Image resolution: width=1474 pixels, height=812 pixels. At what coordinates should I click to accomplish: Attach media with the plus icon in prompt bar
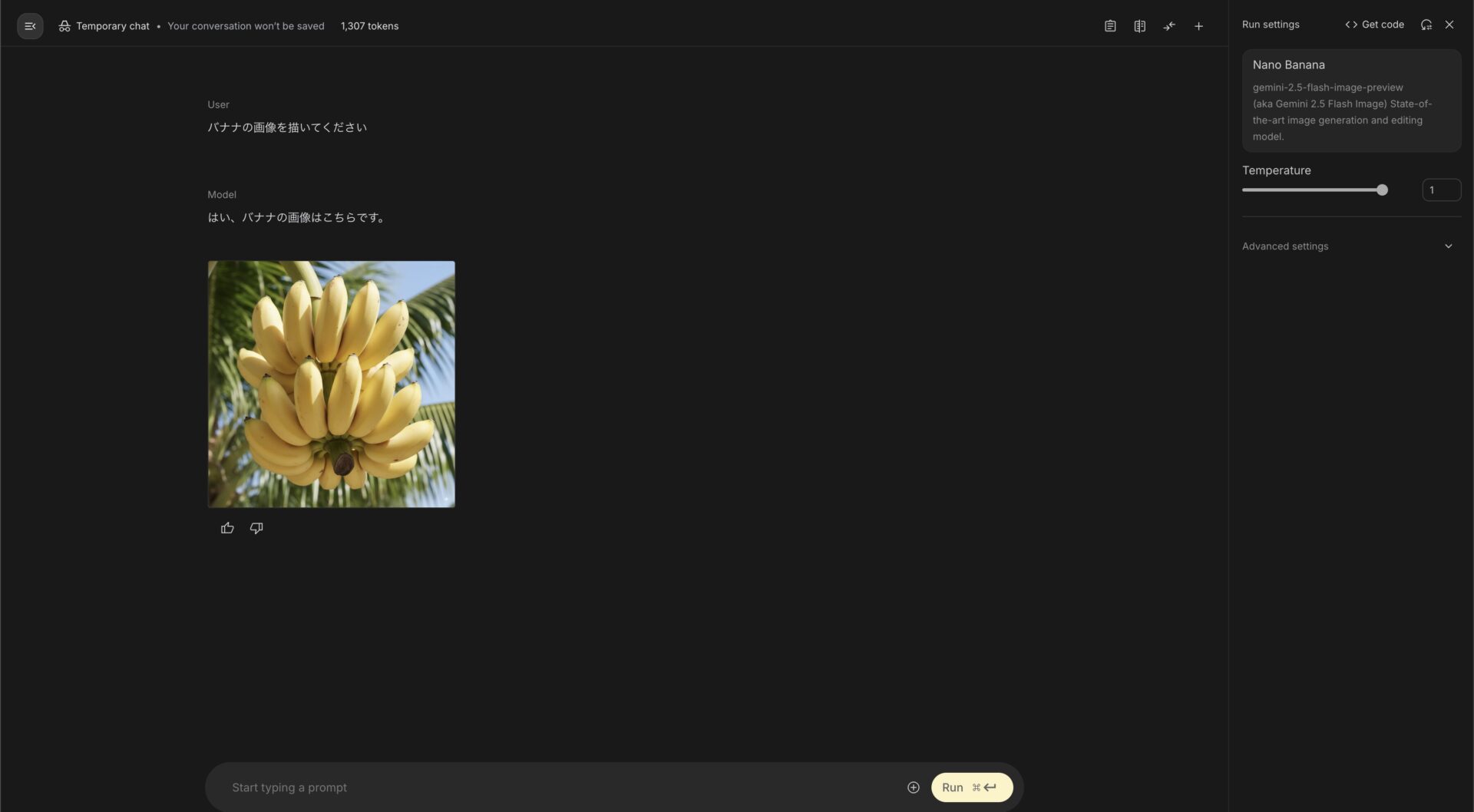coord(913,787)
